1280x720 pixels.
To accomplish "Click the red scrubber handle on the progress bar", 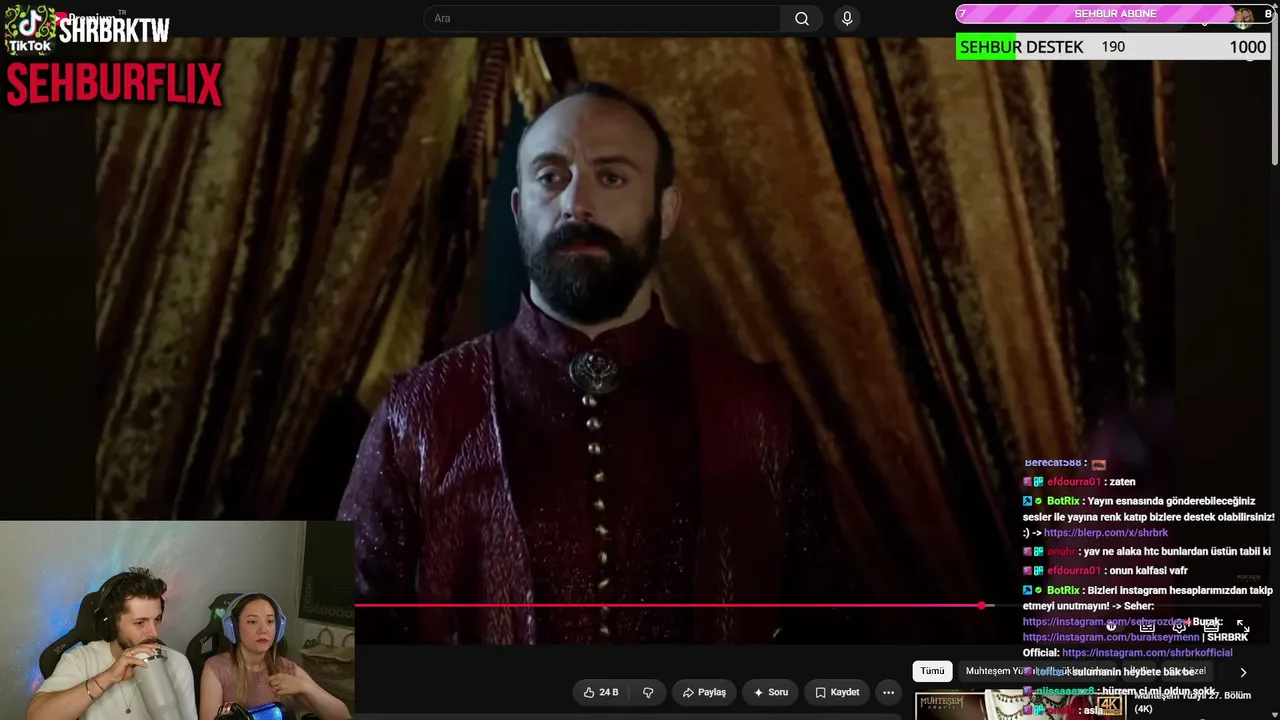I will tap(982, 606).
